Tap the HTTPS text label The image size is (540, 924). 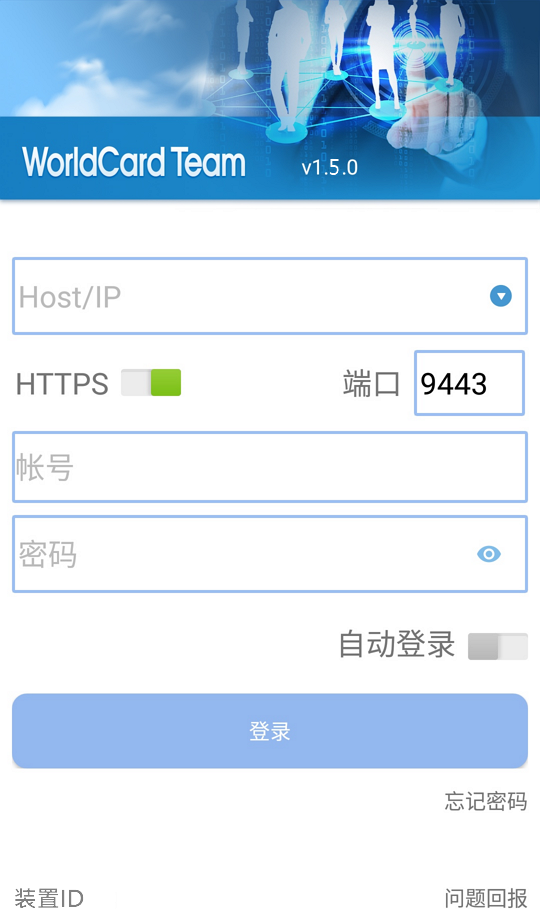coord(62,384)
